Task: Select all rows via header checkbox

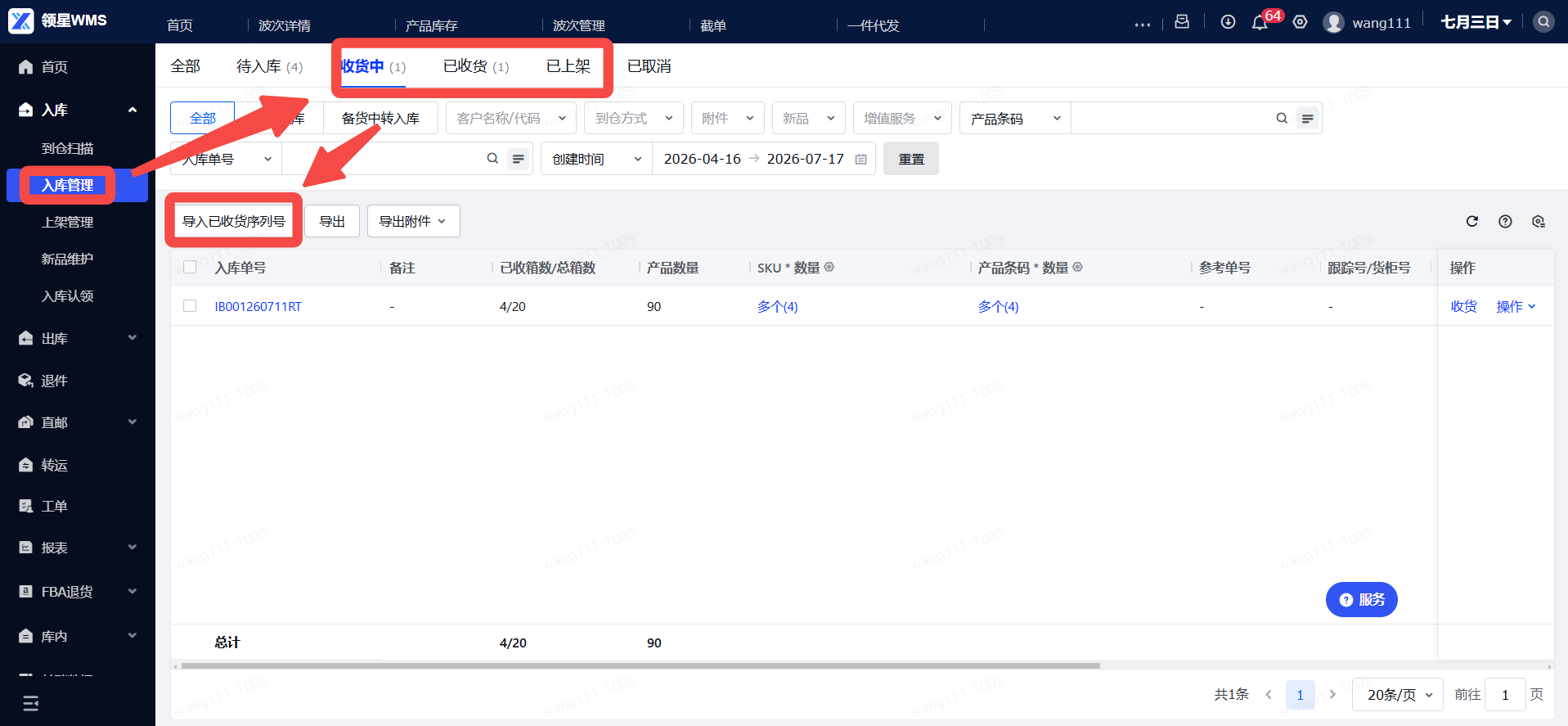Action: point(190,267)
